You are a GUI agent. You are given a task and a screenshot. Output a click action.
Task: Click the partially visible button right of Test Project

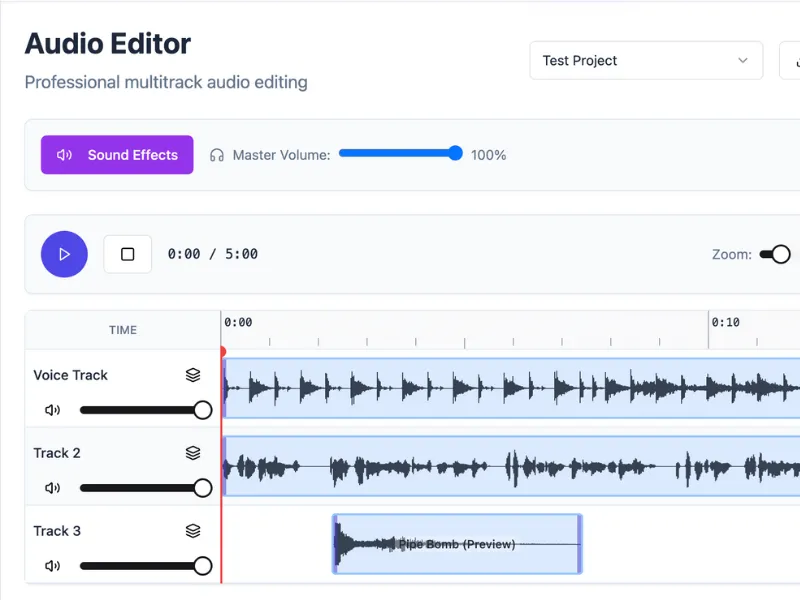tap(790, 61)
